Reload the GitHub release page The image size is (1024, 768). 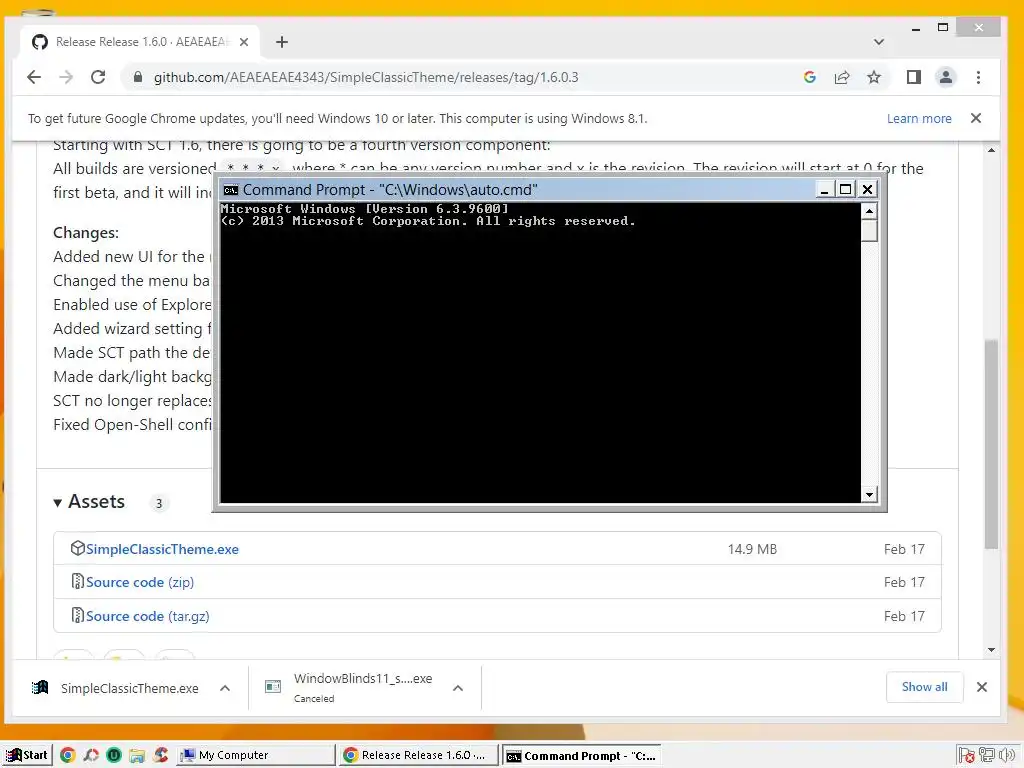[x=98, y=77]
